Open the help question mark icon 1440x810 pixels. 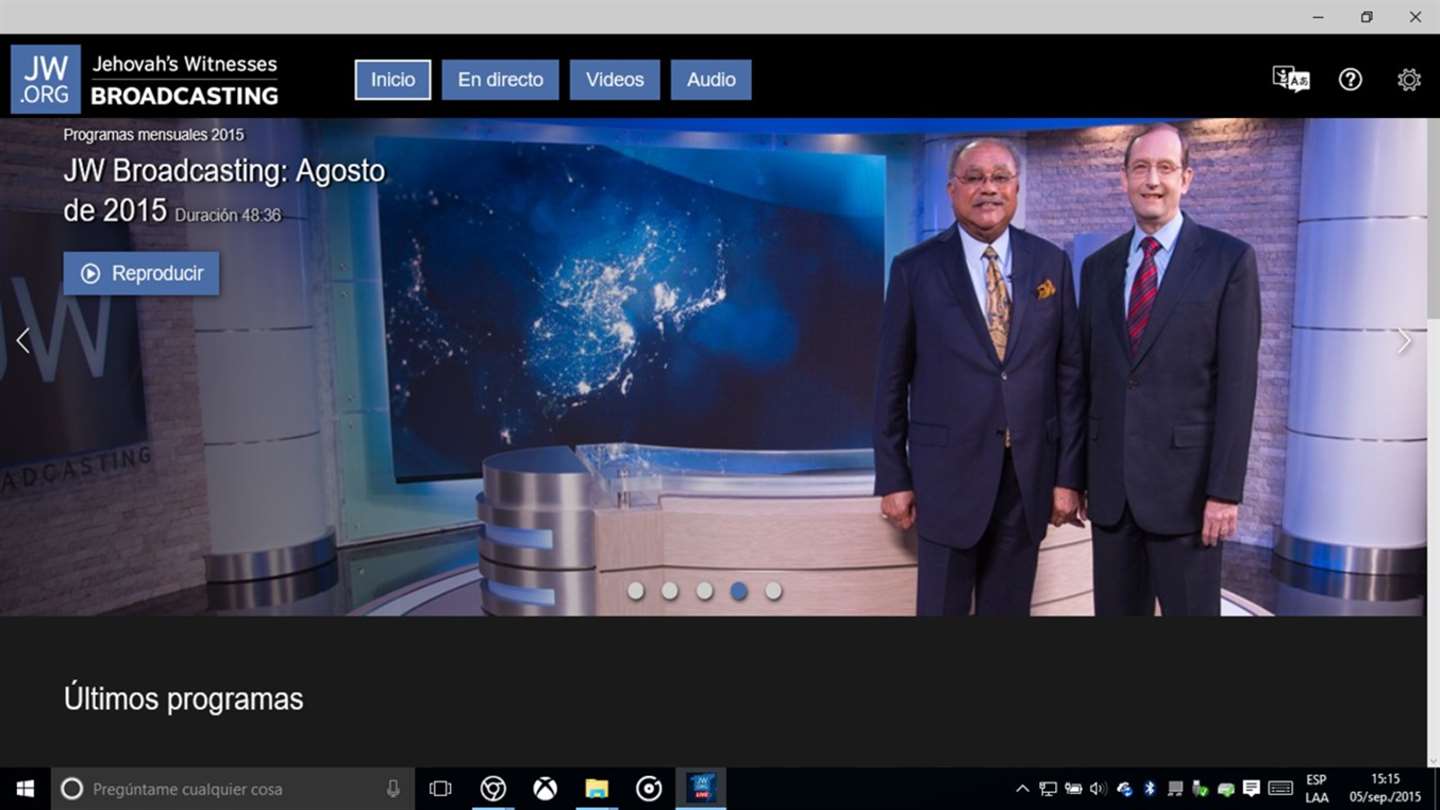[1350, 79]
